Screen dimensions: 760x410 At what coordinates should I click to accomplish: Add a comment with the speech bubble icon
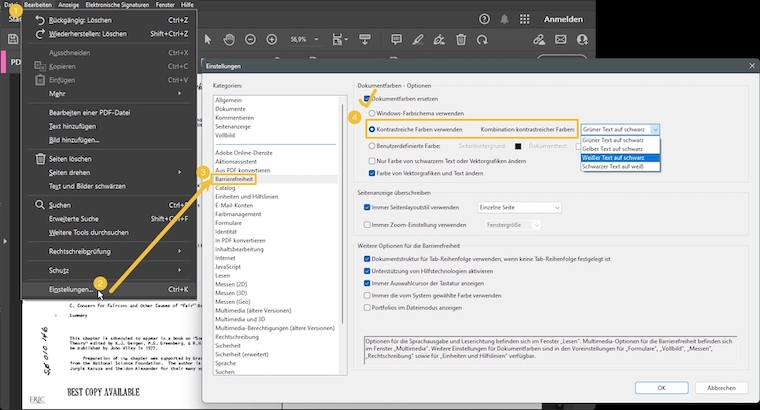tap(396, 40)
